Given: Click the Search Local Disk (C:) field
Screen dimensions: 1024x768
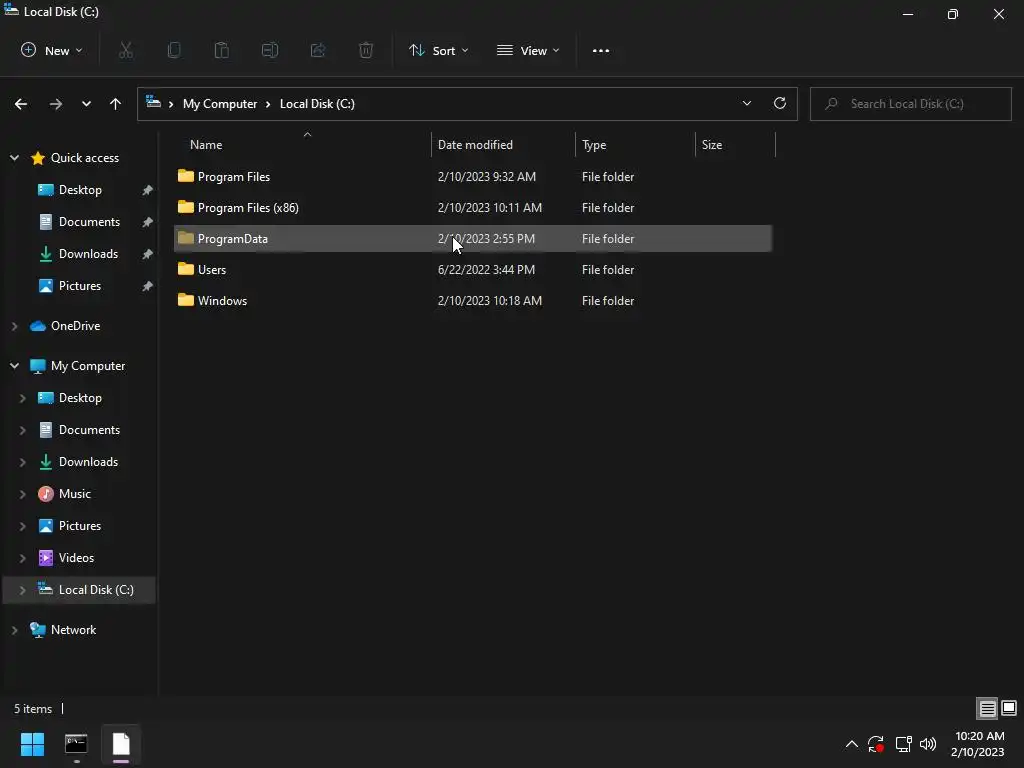Looking at the screenshot, I should coord(910,104).
